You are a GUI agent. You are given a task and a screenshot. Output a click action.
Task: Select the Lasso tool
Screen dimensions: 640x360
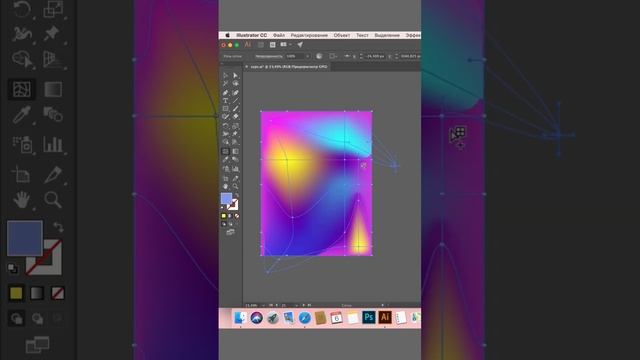point(236,83)
